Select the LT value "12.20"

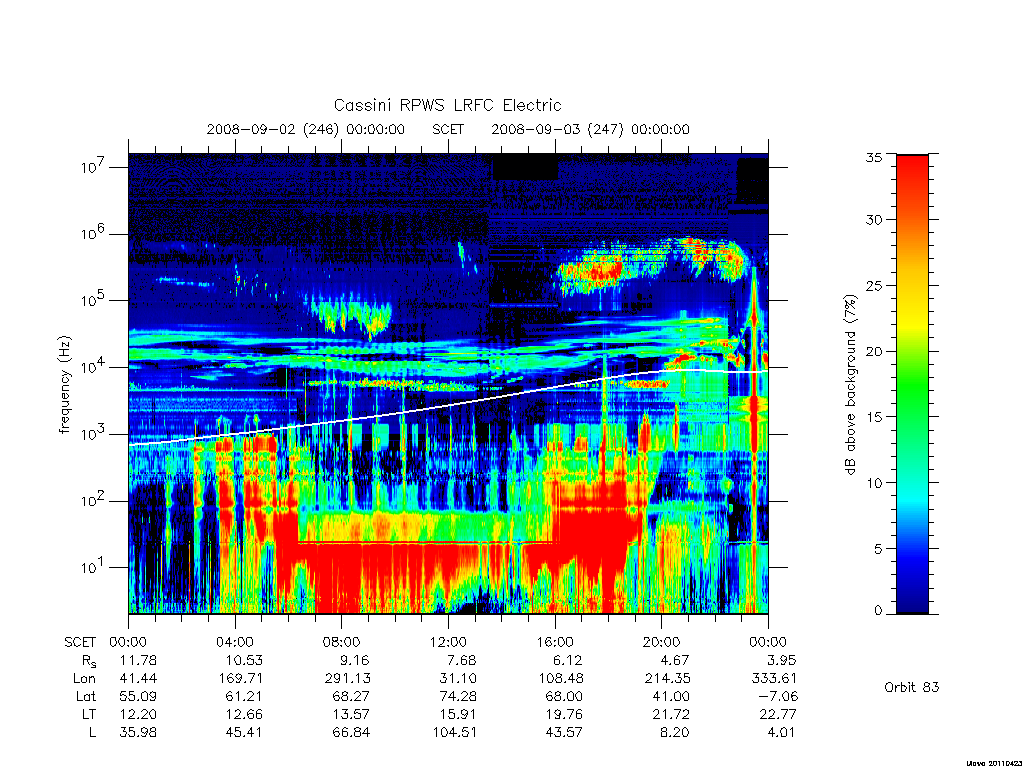click(138, 714)
